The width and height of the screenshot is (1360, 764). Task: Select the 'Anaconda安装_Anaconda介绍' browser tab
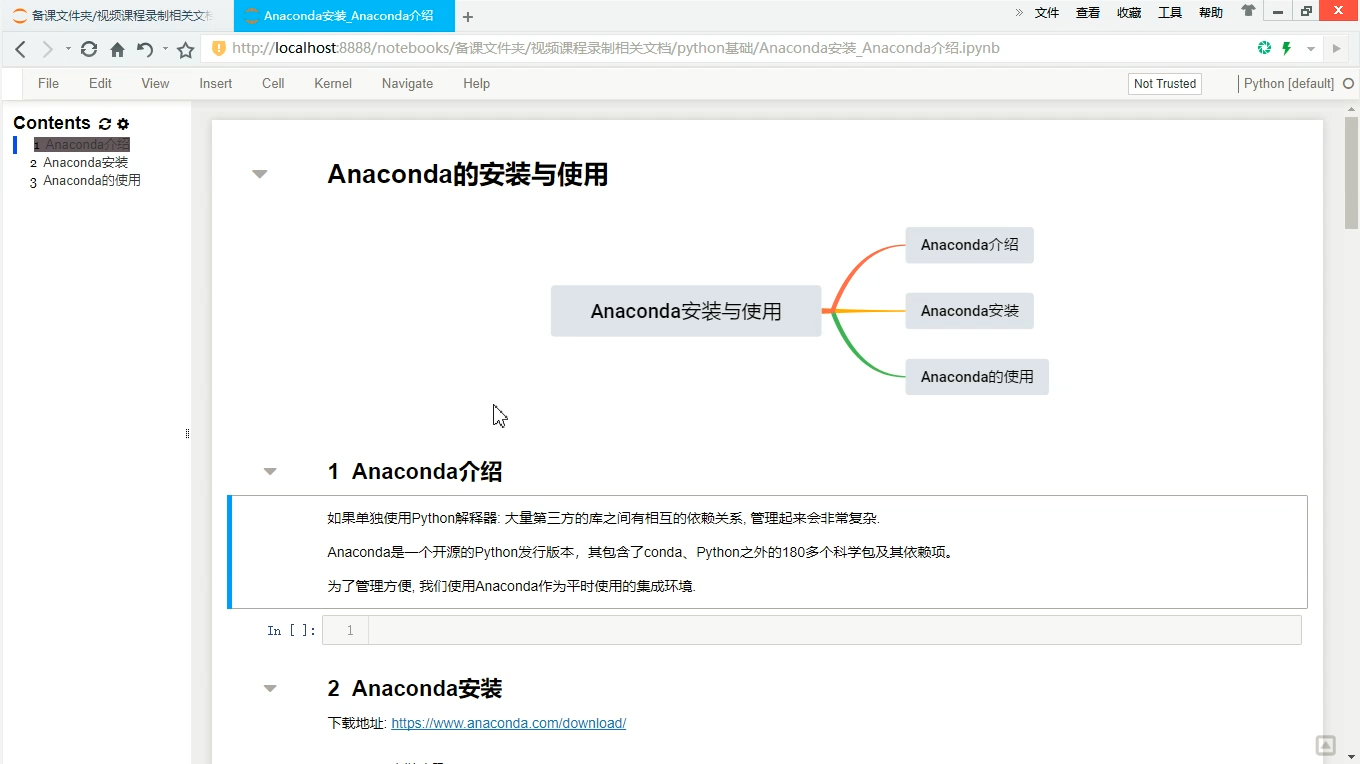click(344, 16)
